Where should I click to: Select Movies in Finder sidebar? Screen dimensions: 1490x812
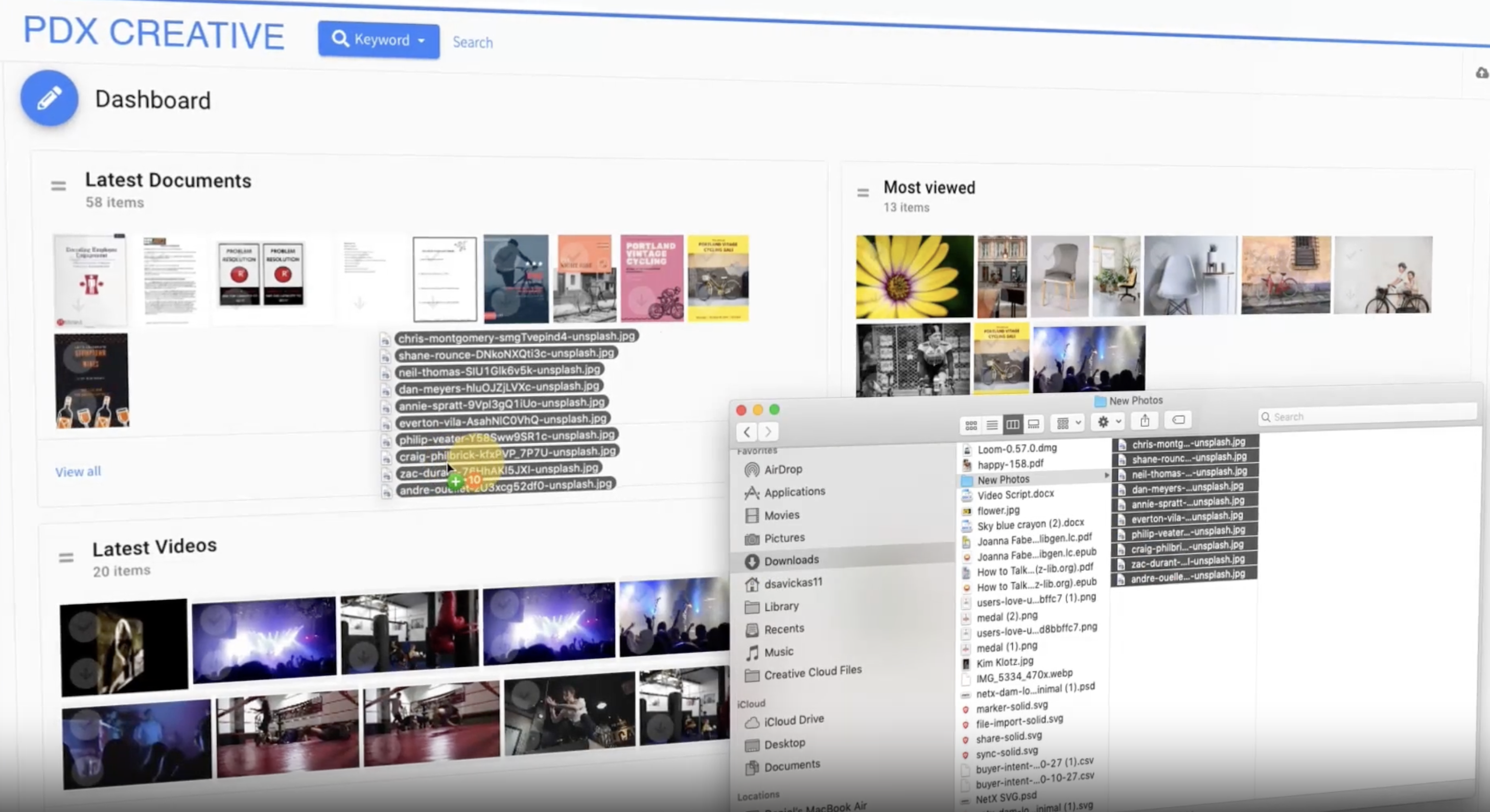point(781,515)
